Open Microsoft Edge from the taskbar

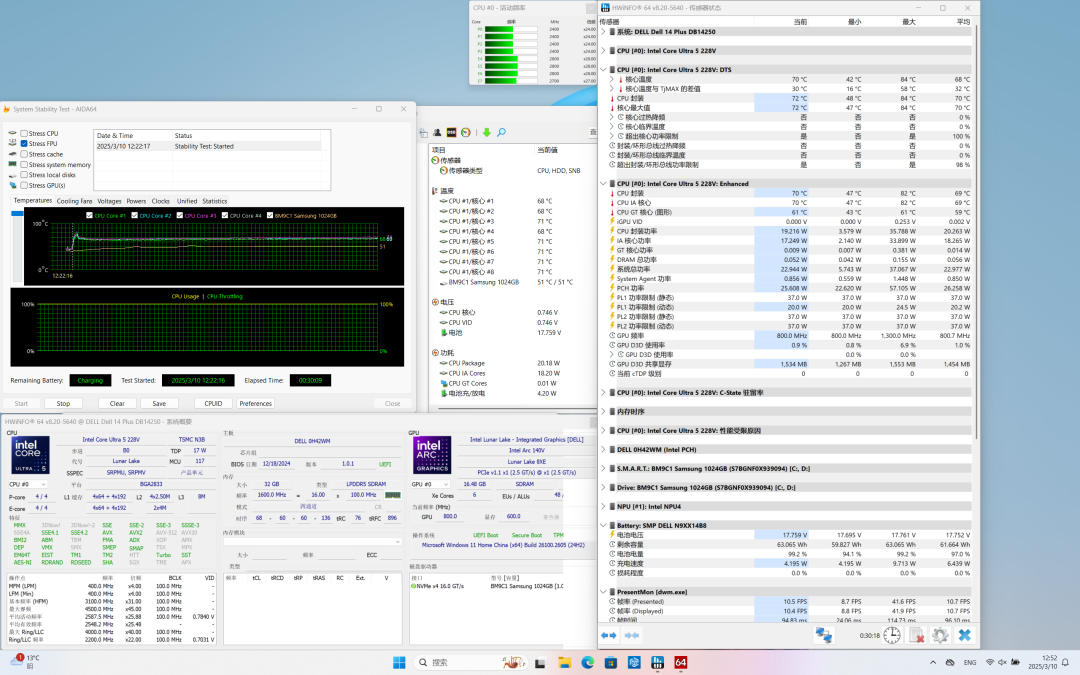(588, 663)
